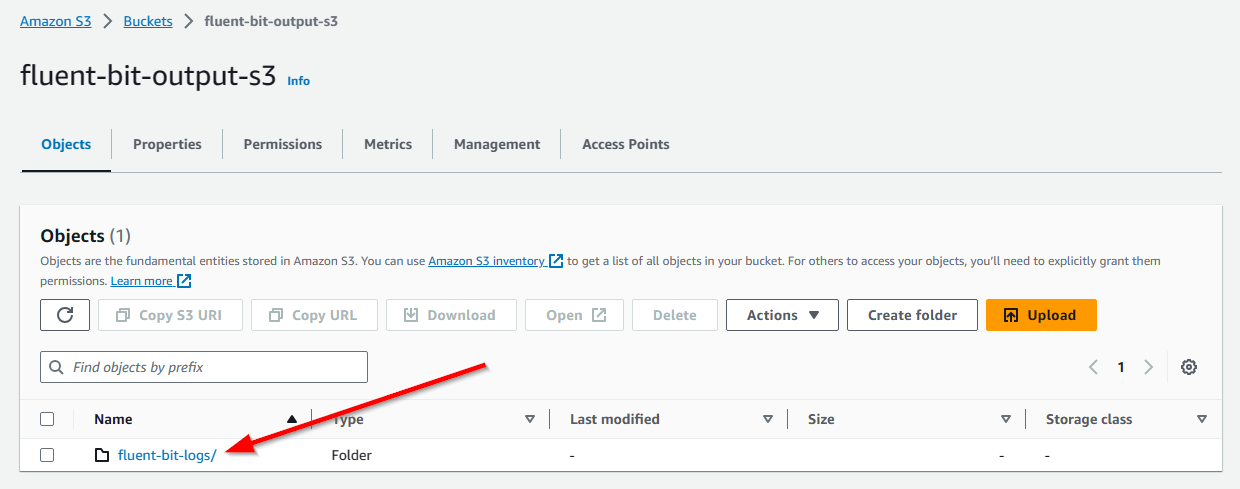Screen dimensions: 1240x489
Task: Click the Delete button
Action: (x=675, y=315)
